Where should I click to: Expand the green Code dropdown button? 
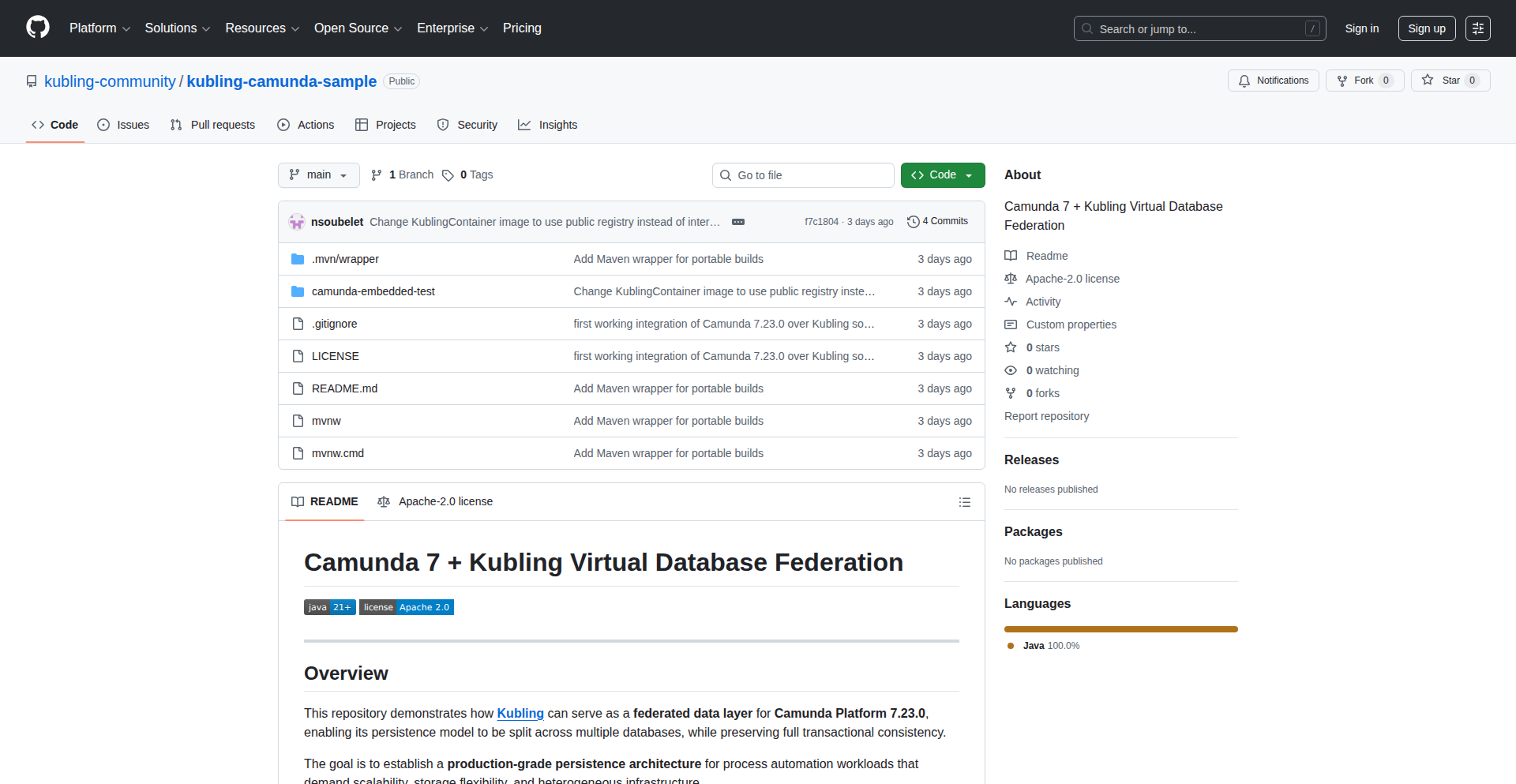[942, 175]
